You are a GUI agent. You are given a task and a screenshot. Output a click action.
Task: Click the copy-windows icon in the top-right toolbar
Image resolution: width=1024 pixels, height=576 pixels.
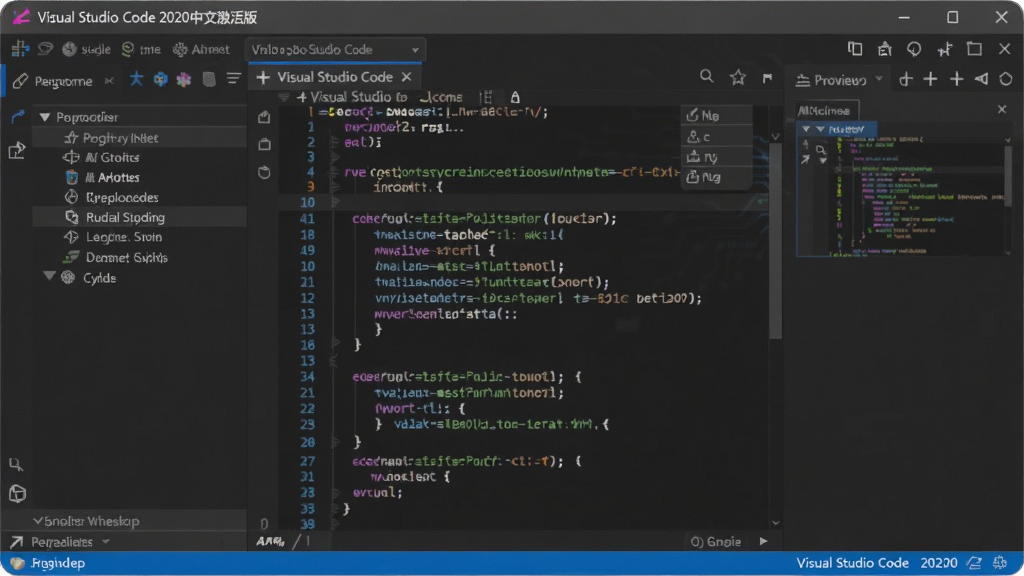[855, 49]
